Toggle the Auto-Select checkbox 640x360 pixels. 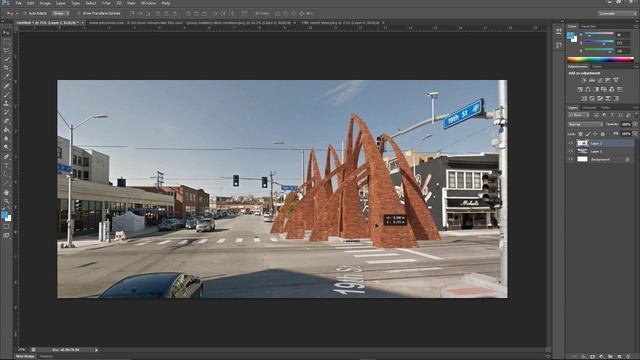(25, 13)
